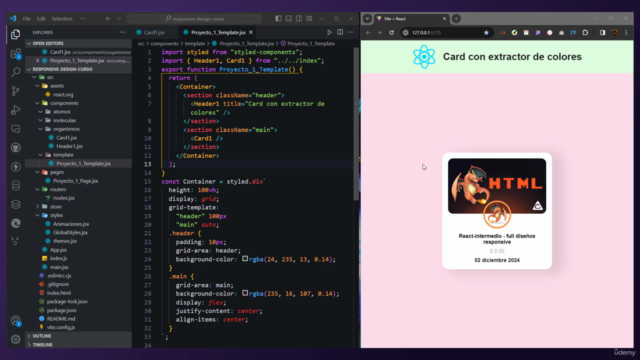The width and height of the screenshot is (640, 360).
Task: Click breadcrumb item template
Action: [x=195, y=43]
